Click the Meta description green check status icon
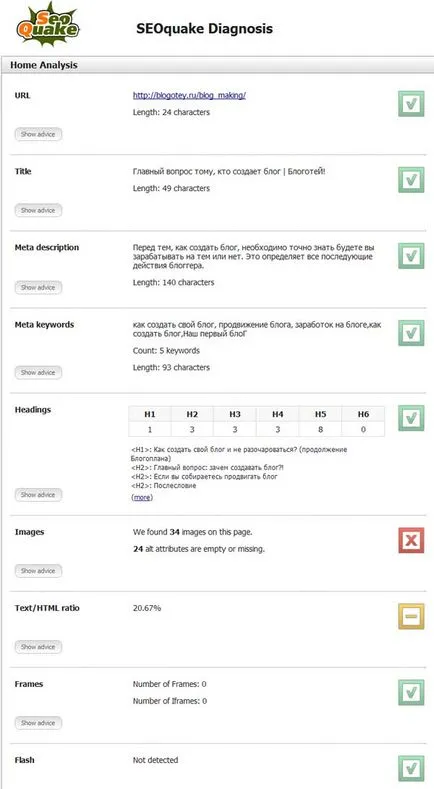 click(411, 256)
